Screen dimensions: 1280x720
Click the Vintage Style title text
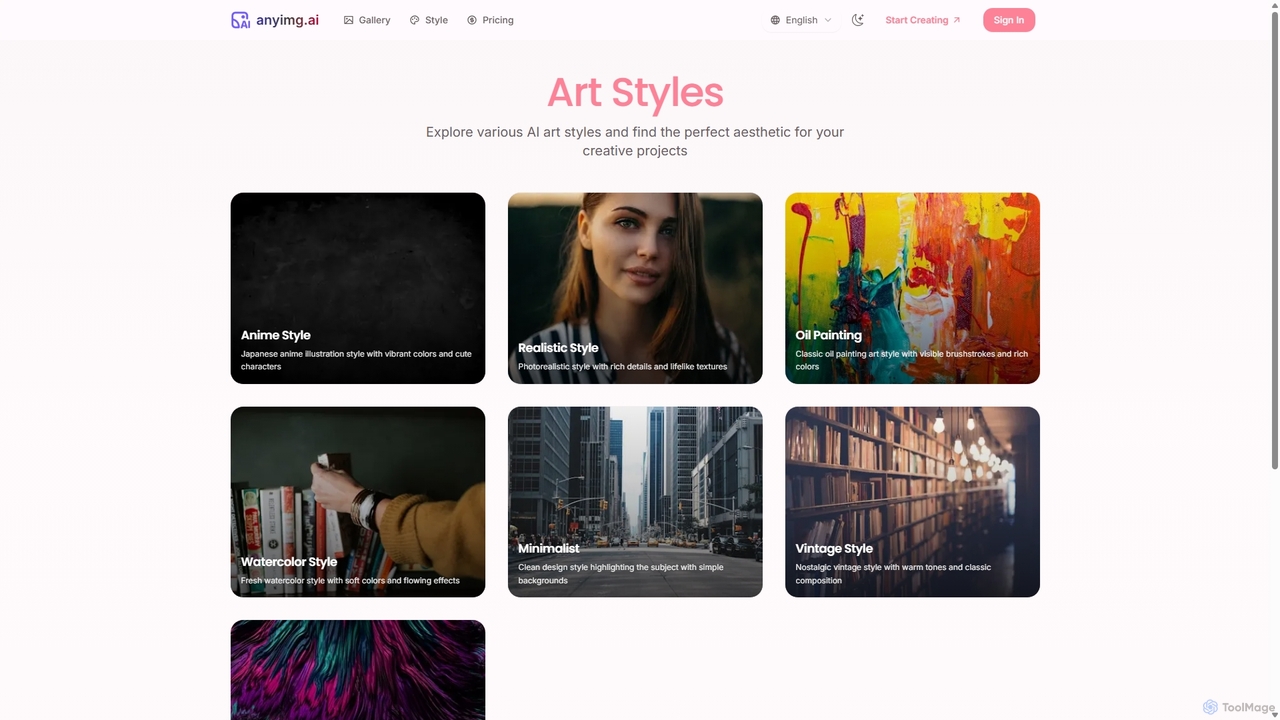[834, 548]
